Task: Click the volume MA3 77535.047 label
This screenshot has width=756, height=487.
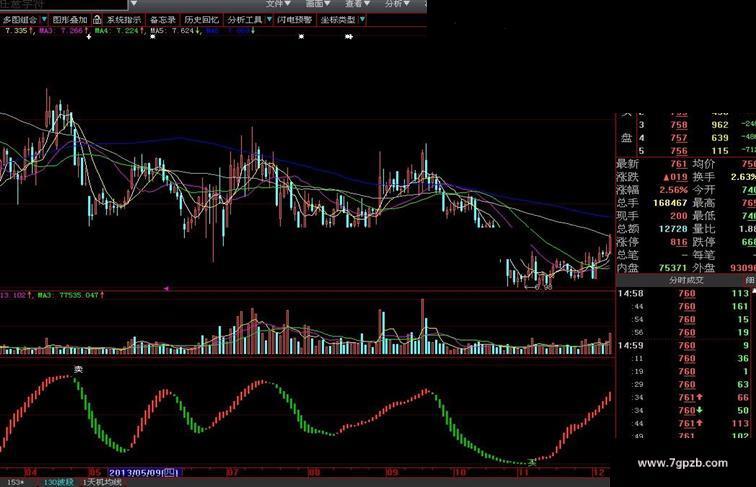Action: click(70, 295)
